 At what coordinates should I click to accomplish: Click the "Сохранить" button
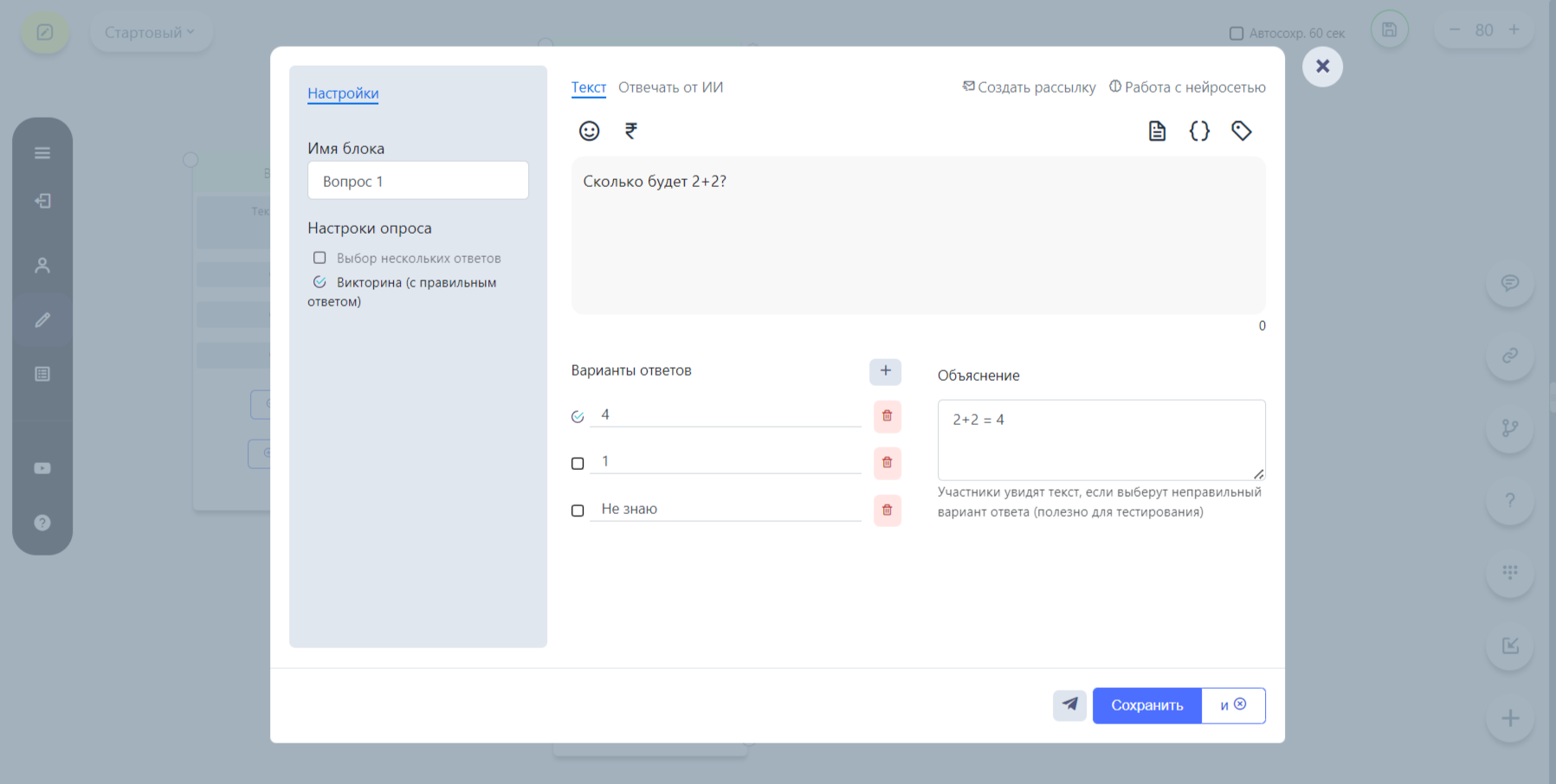[1147, 705]
